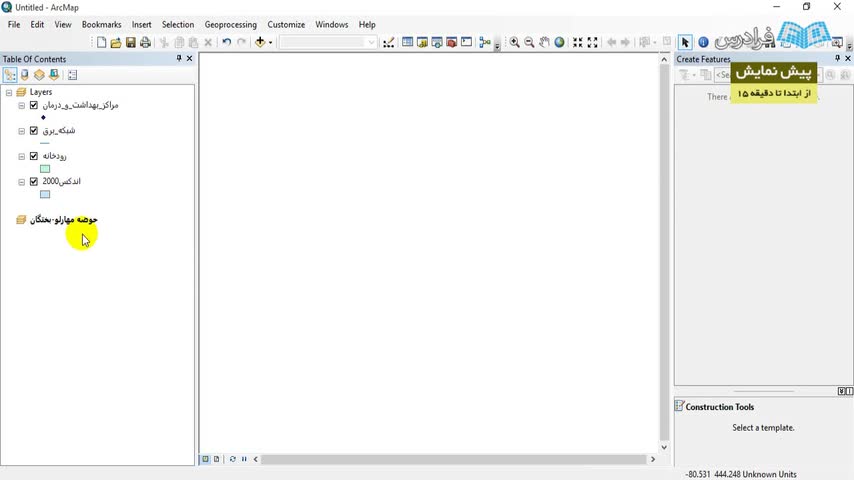
Task: Select the Zoom In tool
Action: click(x=514, y=42)
